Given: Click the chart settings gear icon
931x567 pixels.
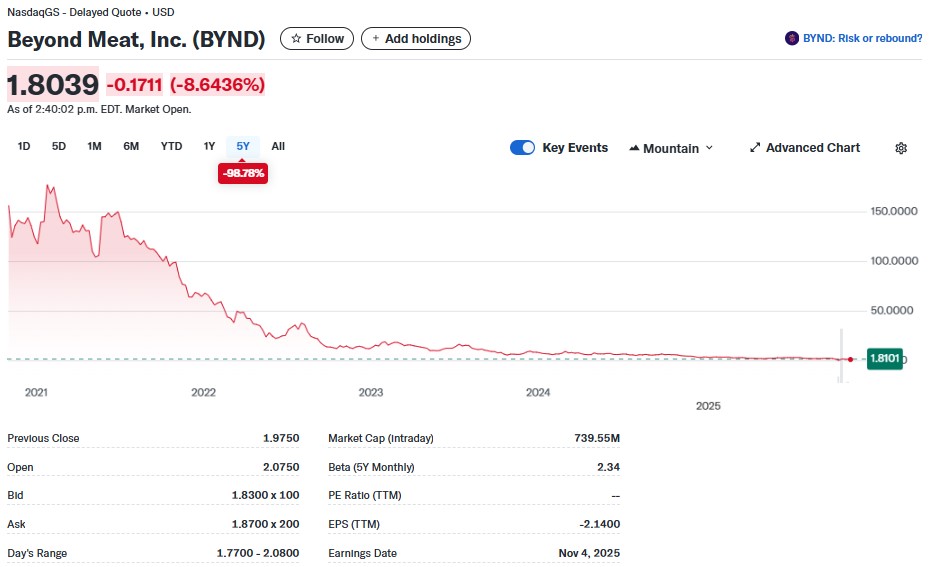Looking at the screenshot, I should [900, 148].
